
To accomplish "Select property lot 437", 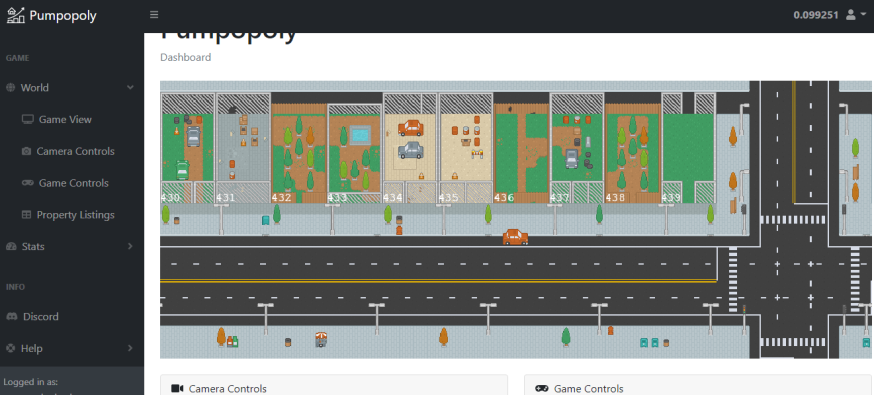I will (577, 148).
